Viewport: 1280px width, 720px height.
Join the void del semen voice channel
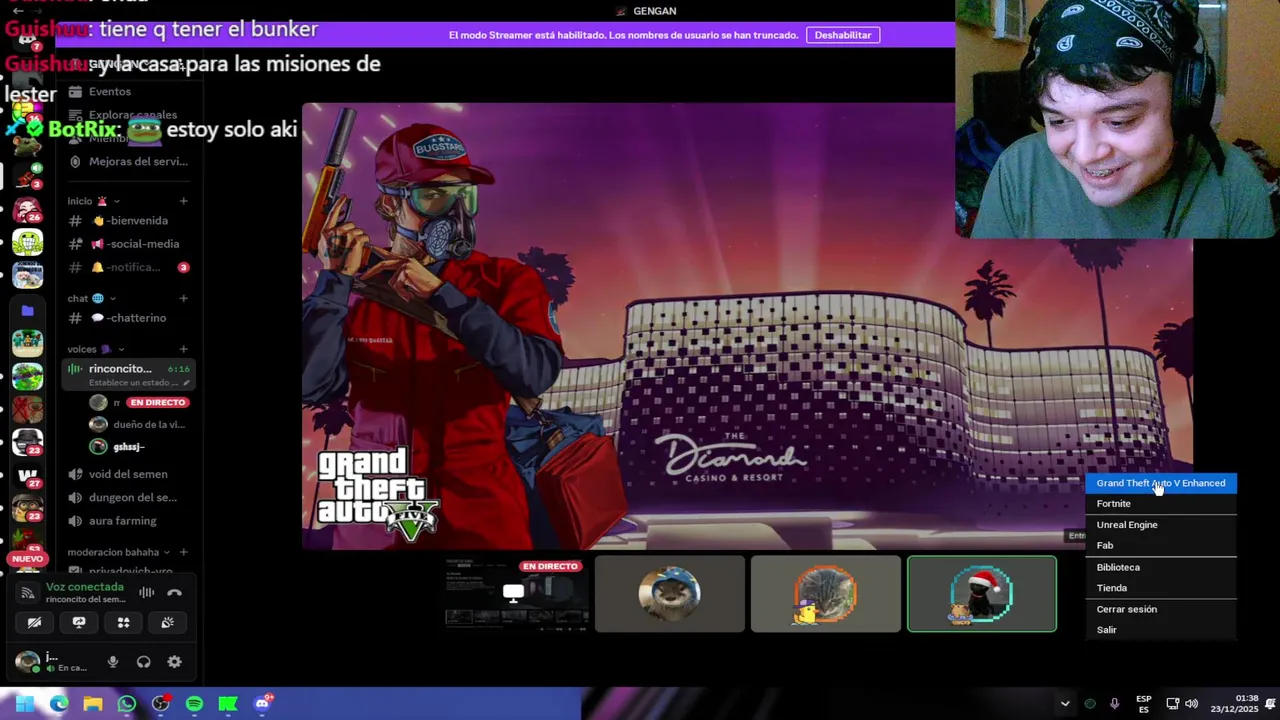(128, 474)
